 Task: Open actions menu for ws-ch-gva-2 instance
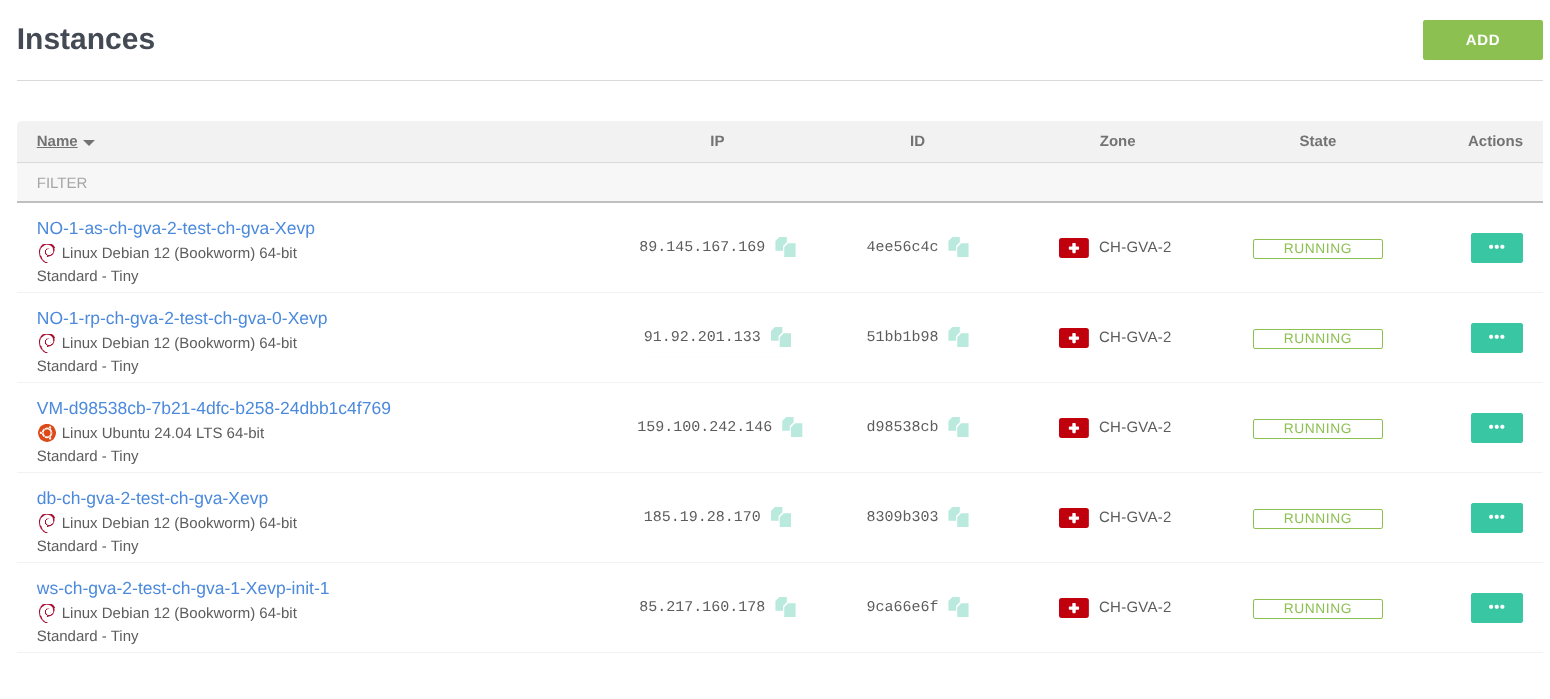tap(1496, 608)
